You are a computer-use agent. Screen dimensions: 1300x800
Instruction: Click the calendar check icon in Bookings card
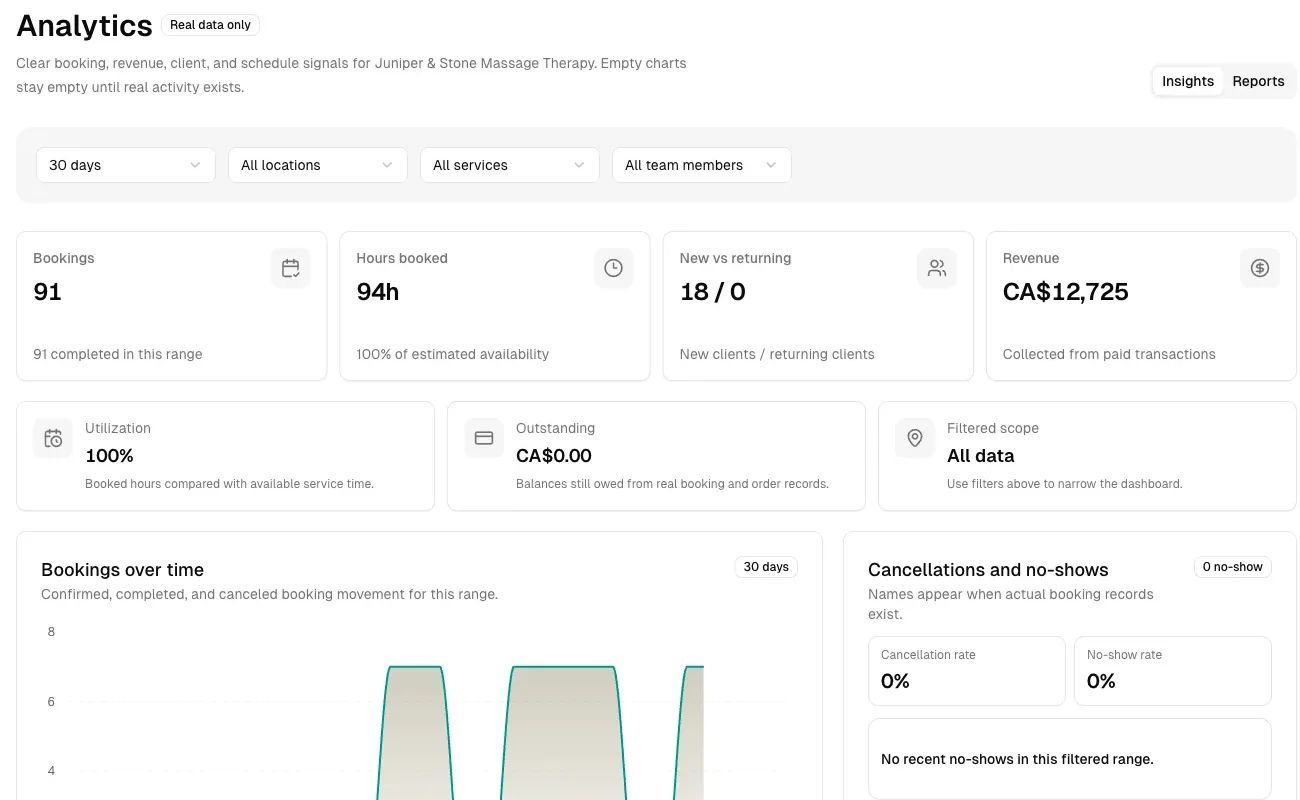[x=291, y=268]
